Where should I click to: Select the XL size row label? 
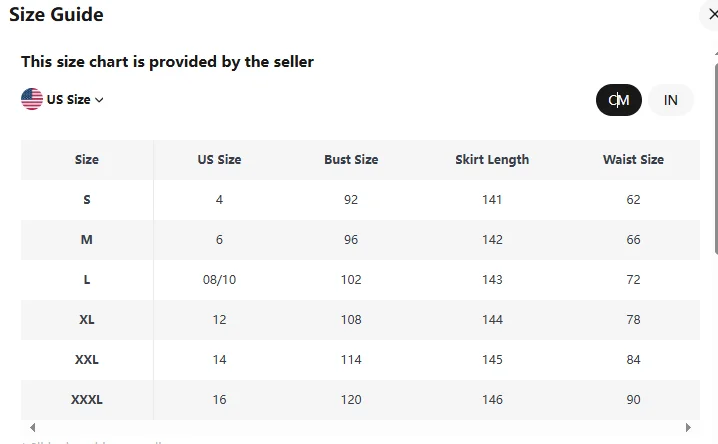(x=87, y=320)
